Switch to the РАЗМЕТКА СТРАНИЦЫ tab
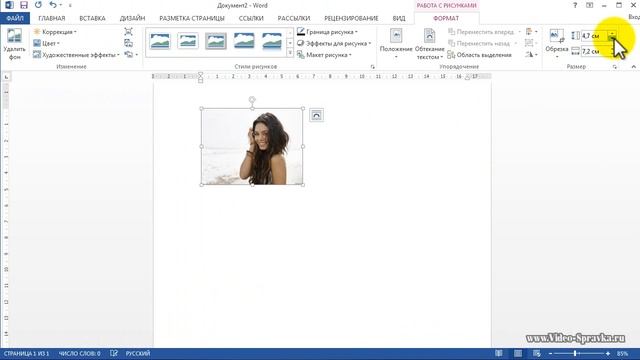 coord(192,18)
